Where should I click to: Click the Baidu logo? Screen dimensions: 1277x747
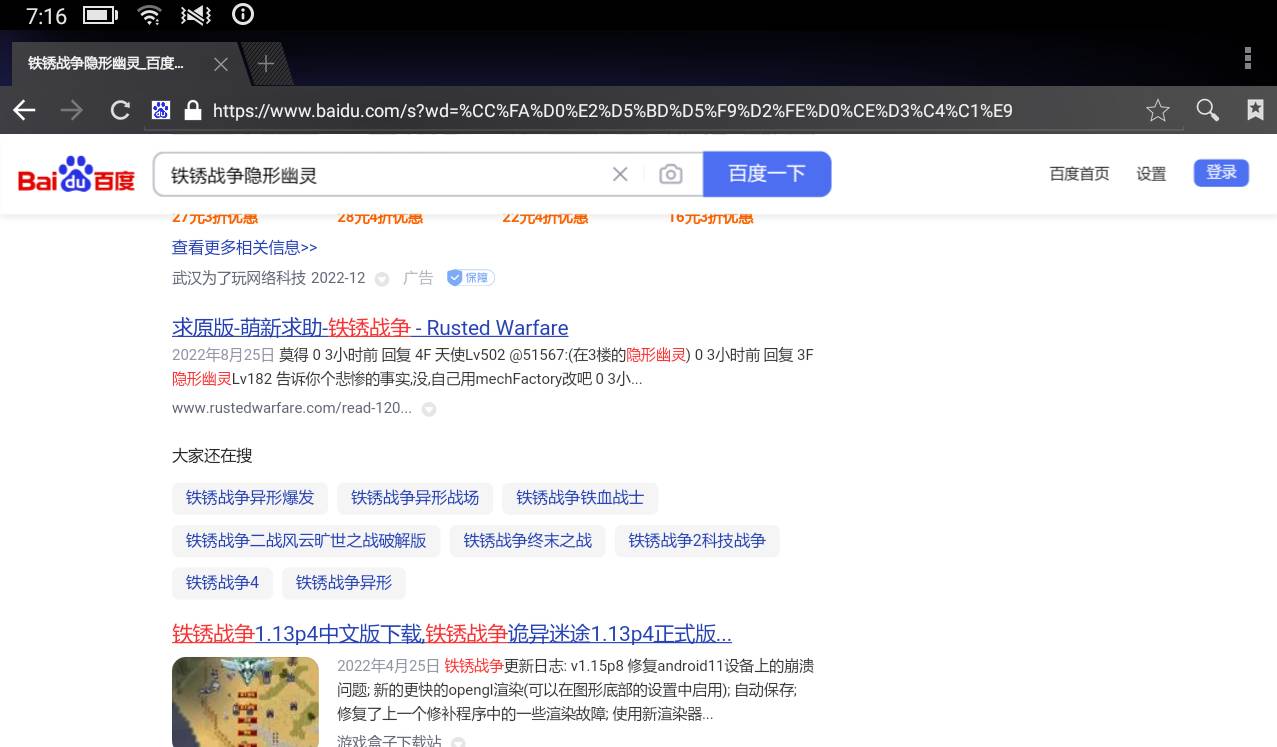tap(76, 175)
